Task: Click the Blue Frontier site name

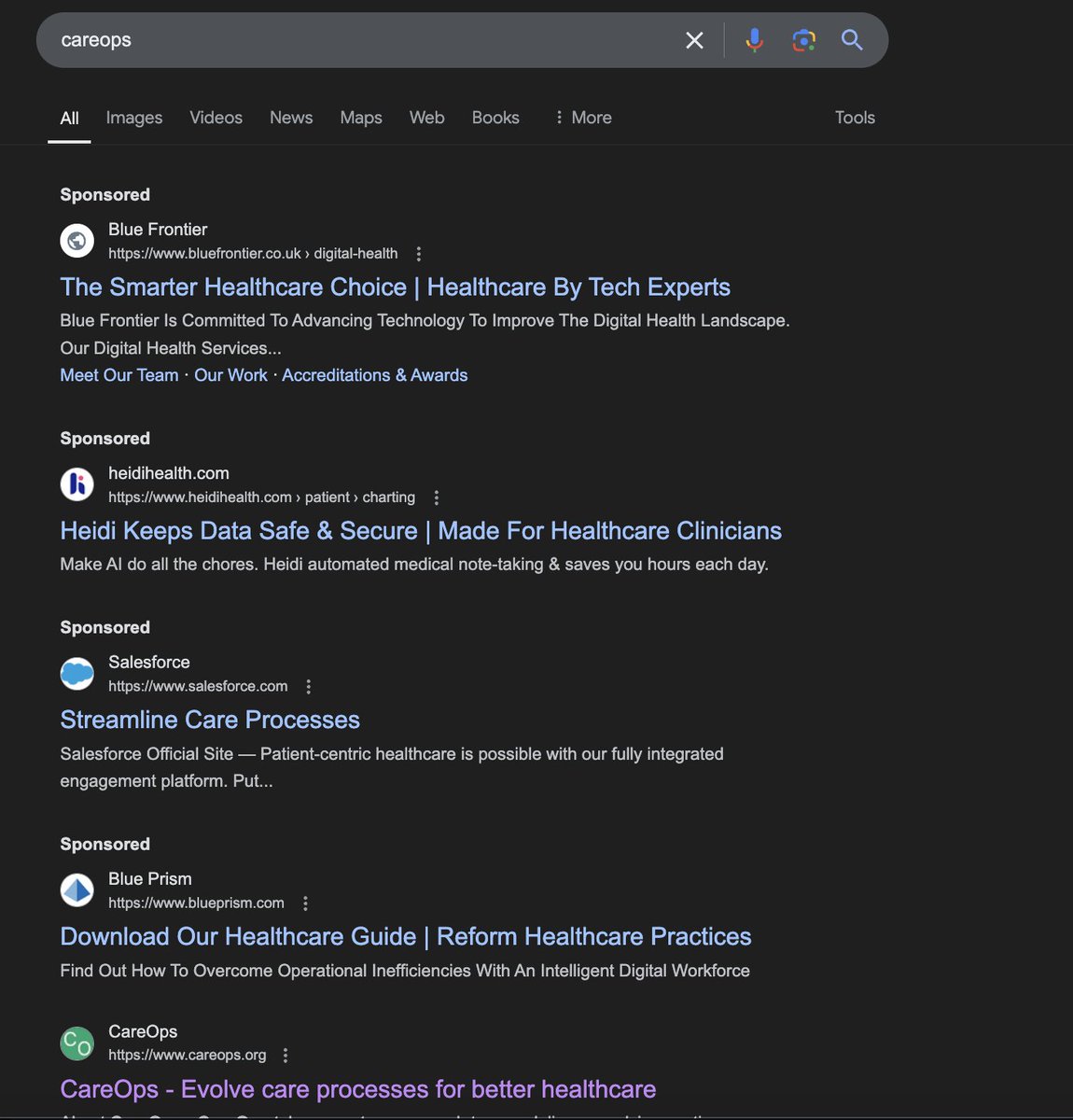Action: [158, 230]
